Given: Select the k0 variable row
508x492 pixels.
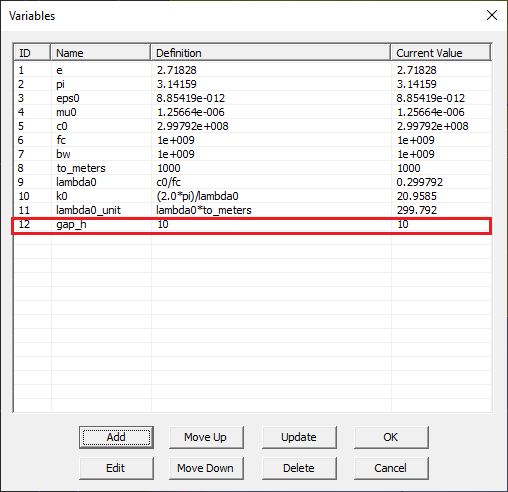Looking at the screenshot, I should click(x=252, y=196).
